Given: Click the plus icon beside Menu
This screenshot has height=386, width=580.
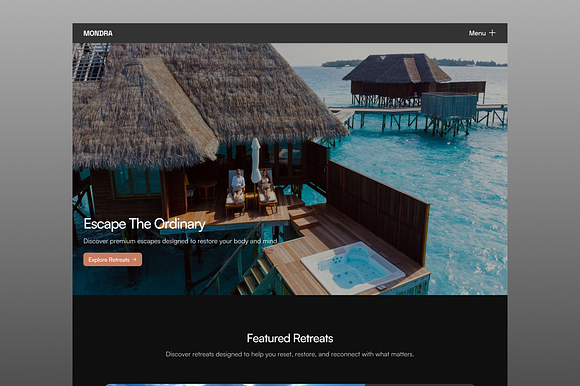Looking at the screenshot, I should tap(492, 33).
